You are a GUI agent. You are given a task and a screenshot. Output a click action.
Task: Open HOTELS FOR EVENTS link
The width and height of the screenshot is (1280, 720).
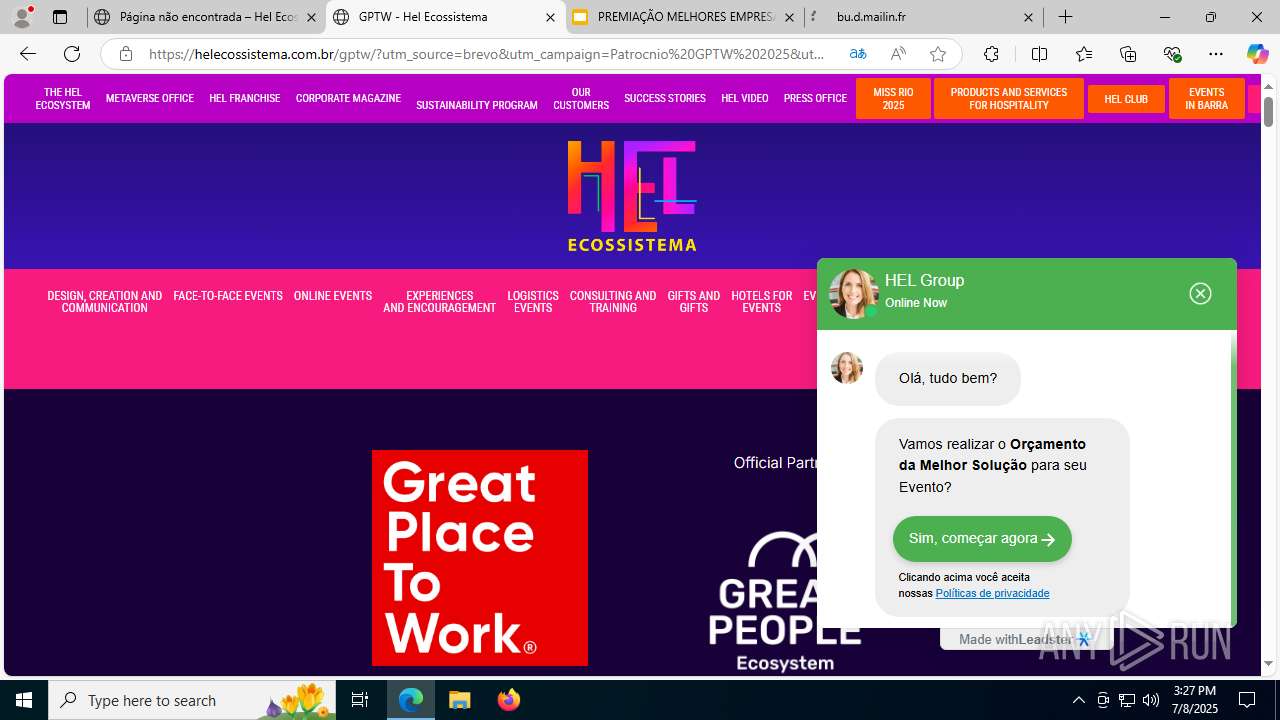click(x=762, y=302)
